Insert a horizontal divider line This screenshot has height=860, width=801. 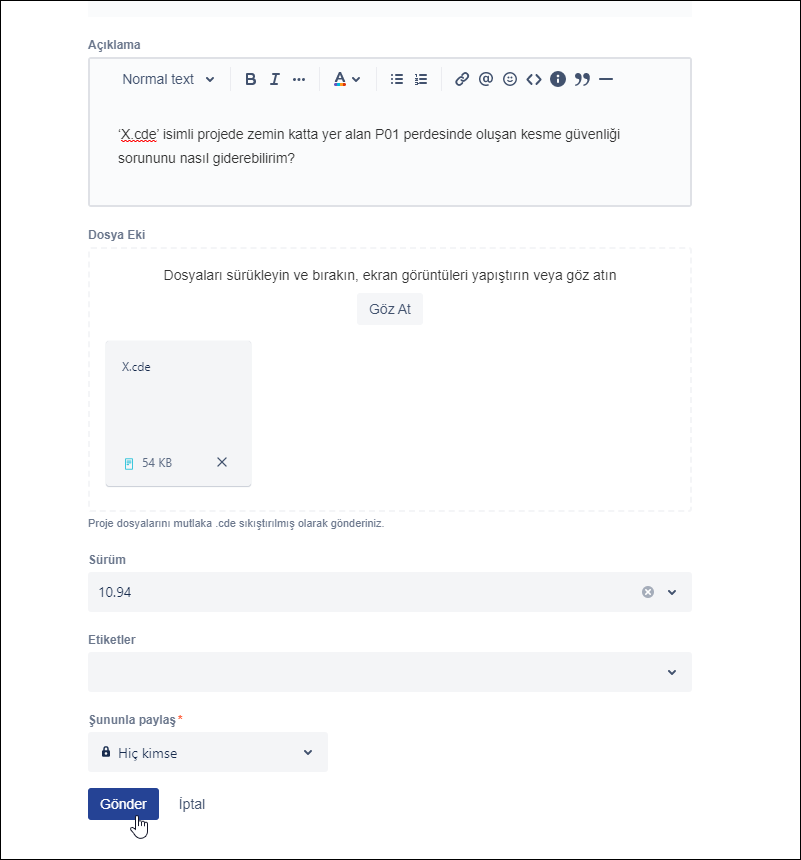[x=606, y=79]
